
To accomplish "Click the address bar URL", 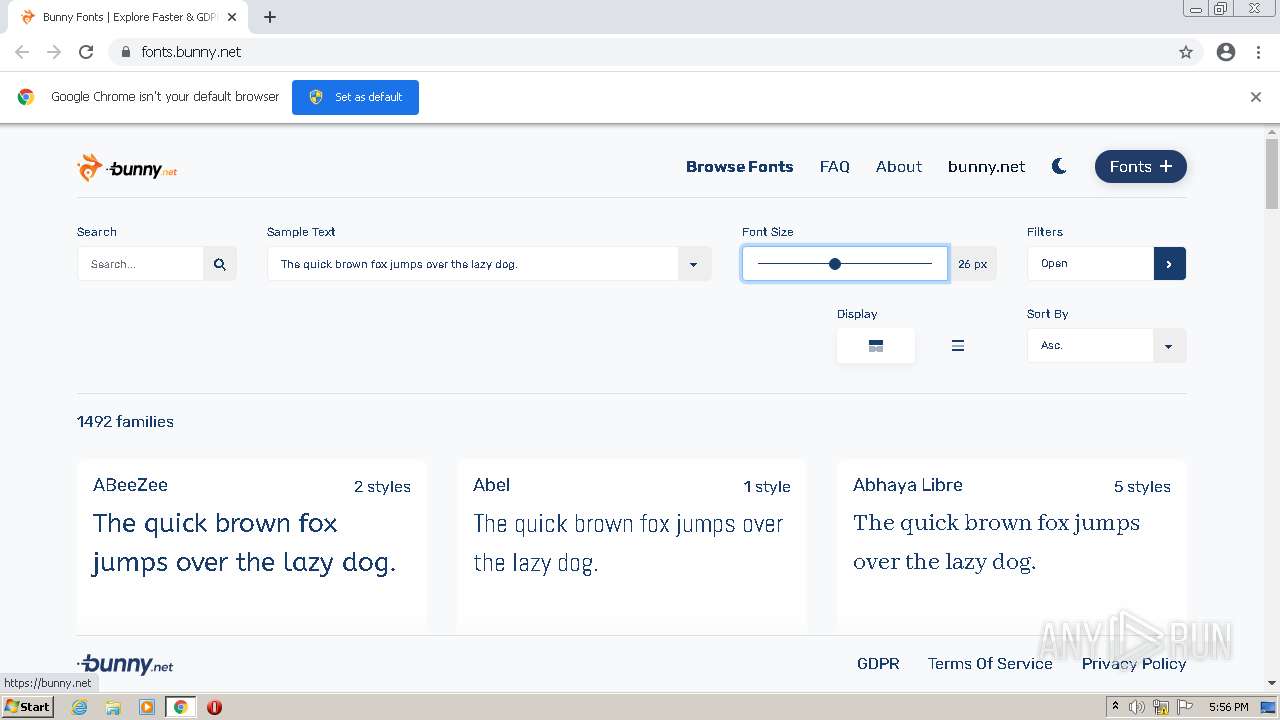I will [x=191, y=52].
